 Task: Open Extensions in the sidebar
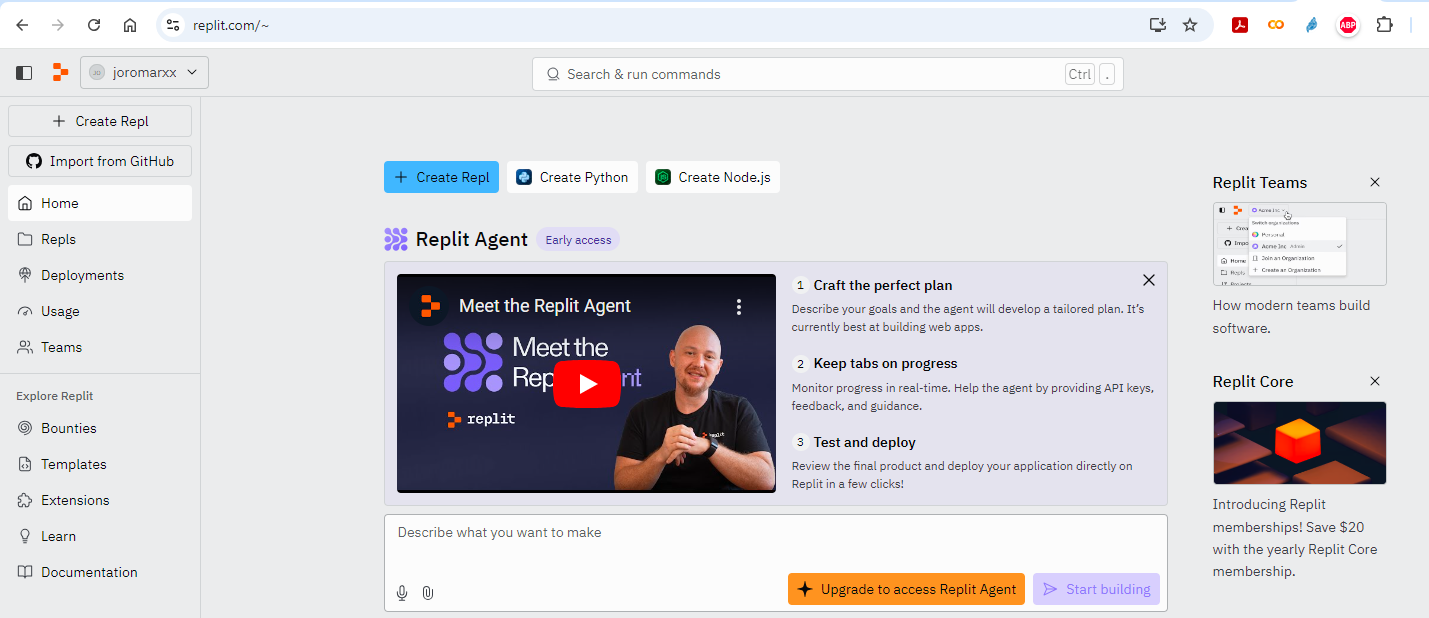[x=100, y=500]
